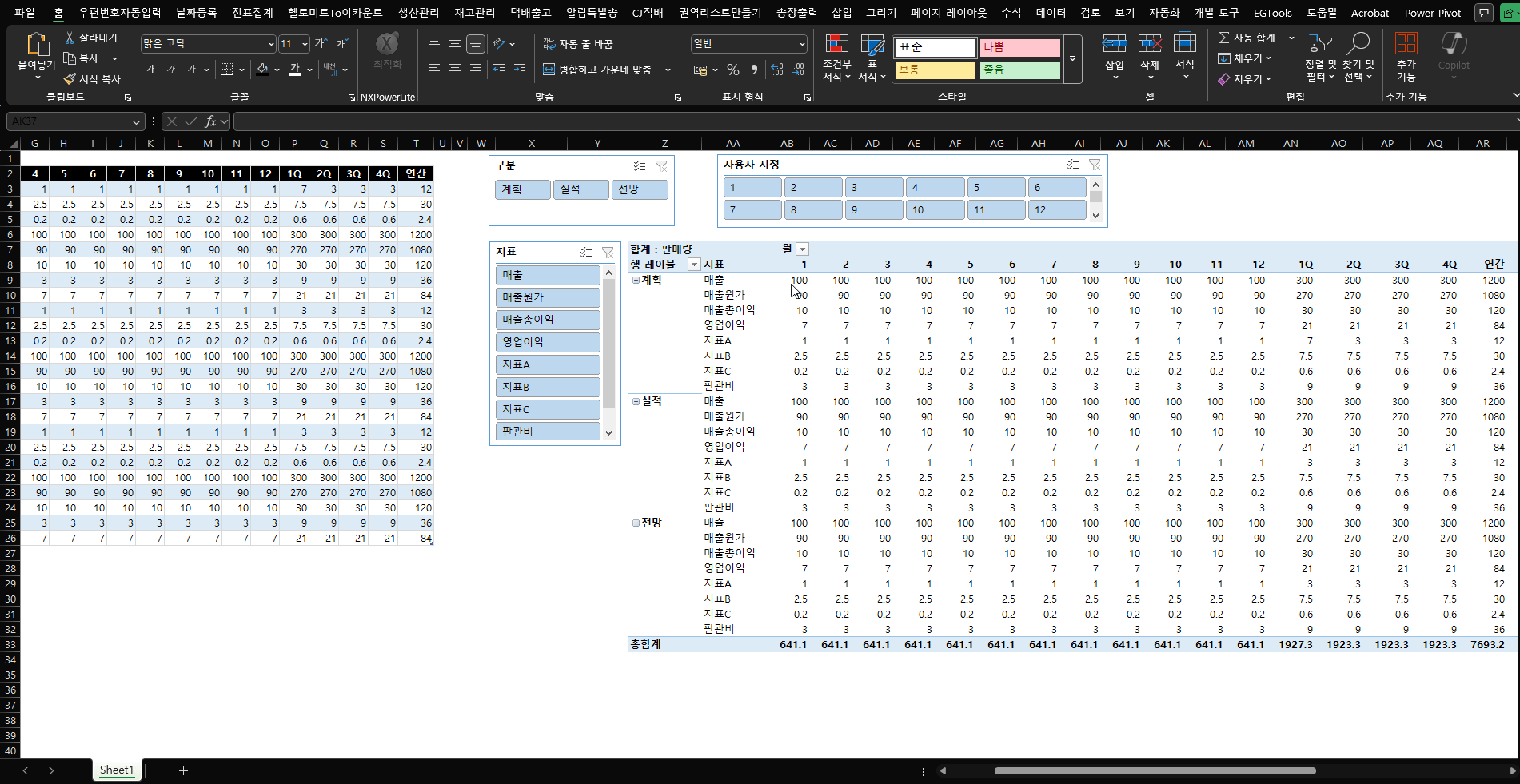This screenshot has width=1520, height=784.
Task: Click the AutoSum (자동 합계) sigma icon
Action: point(1223,38)
